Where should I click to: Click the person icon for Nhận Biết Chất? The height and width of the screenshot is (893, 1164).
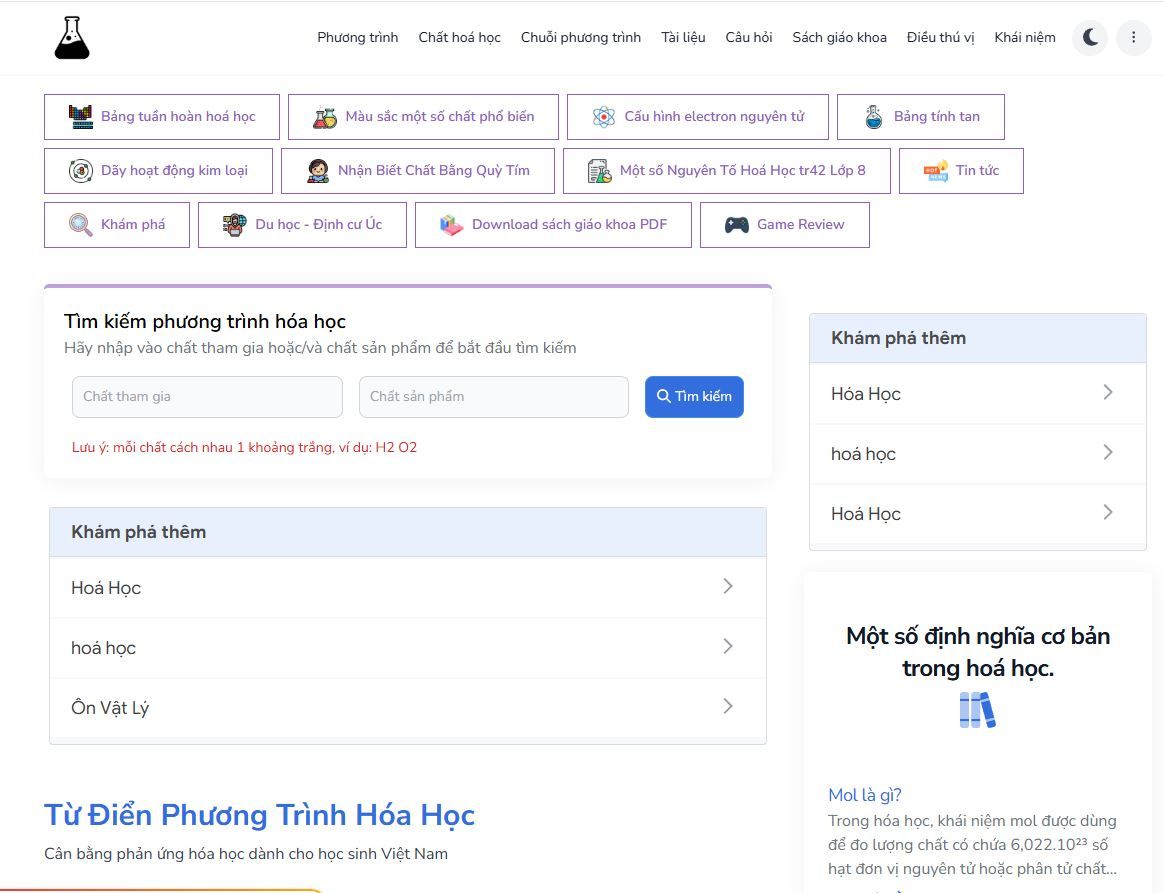coord(318,171)
